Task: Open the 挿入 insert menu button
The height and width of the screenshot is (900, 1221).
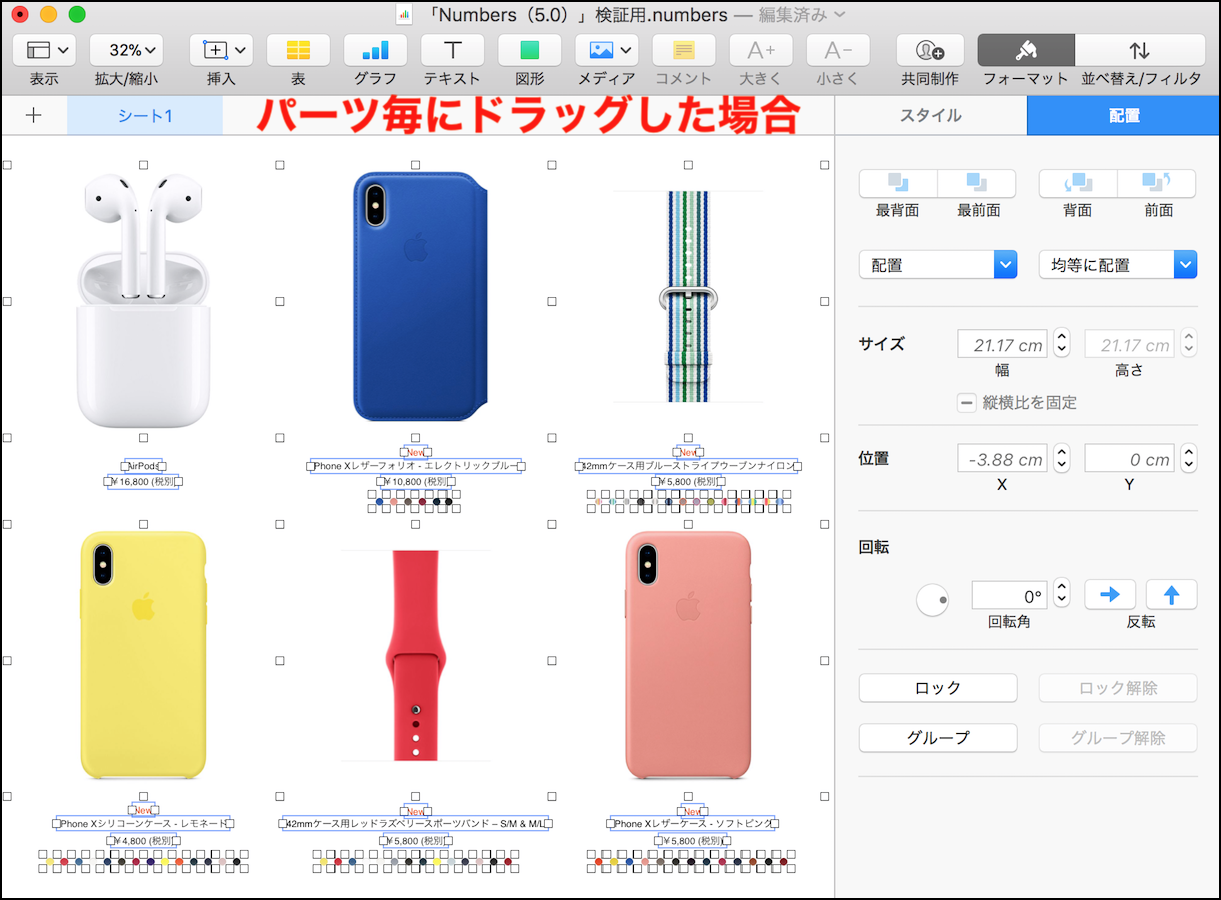Action: [x=221, y=50]
